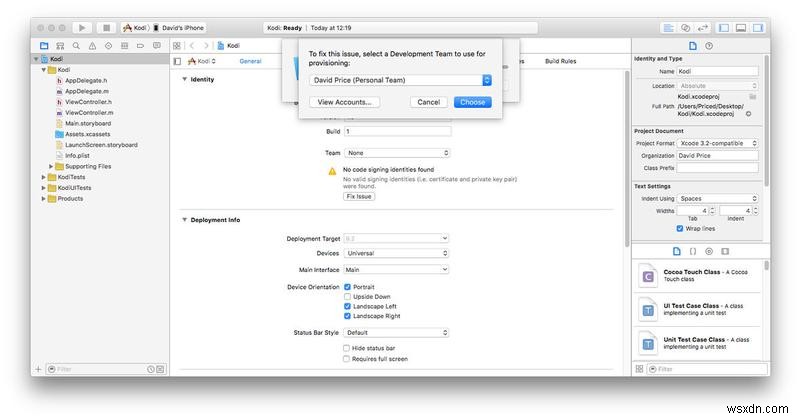Image resolution: width=800 pixels, height=419 pixels.
Task: Click the Fix Issue button
Action: 359,196
